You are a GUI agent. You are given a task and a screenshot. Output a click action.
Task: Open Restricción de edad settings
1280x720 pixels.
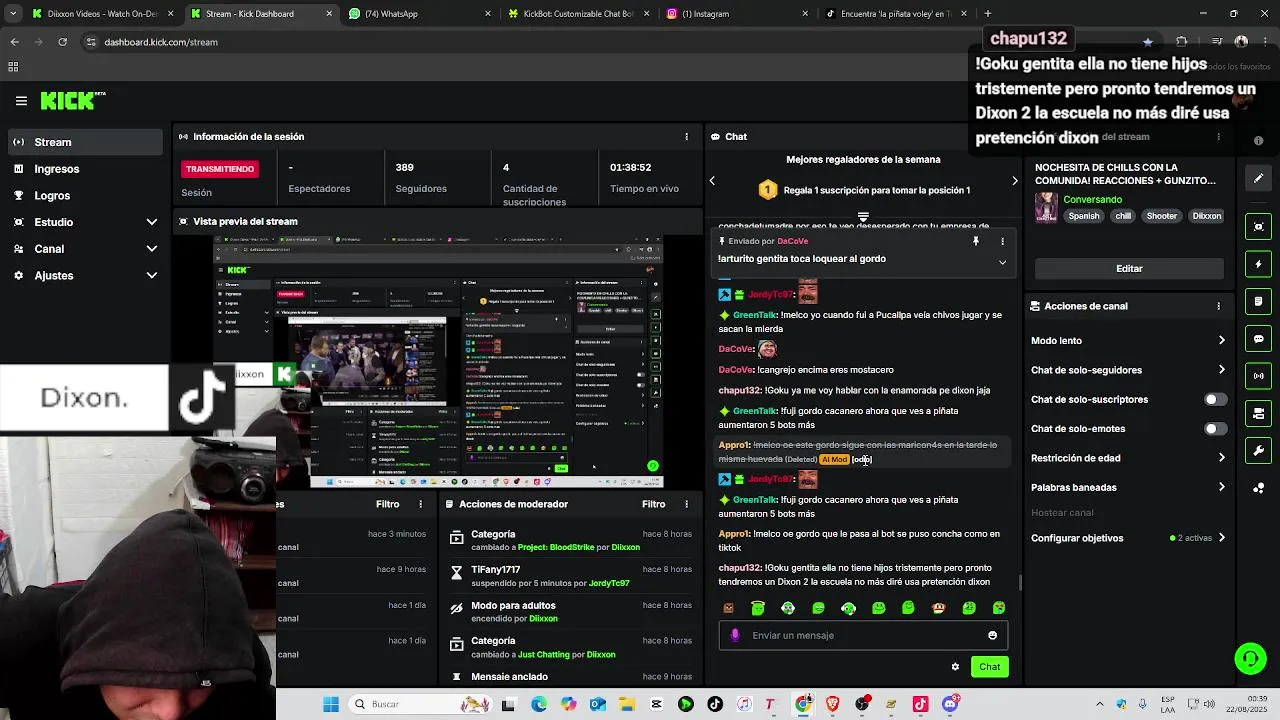[1128, 458]
